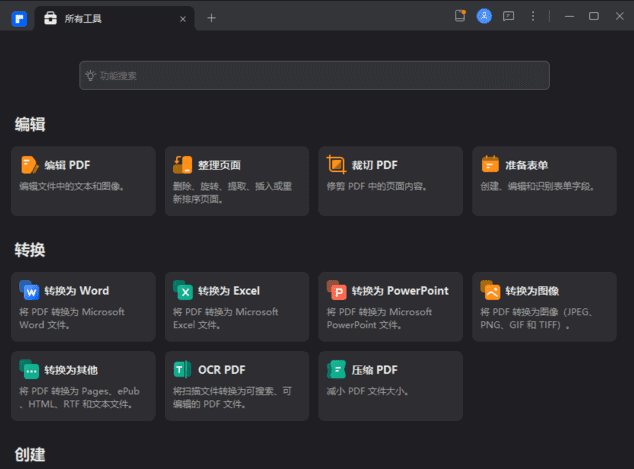
Task: Open the feedback message icon
Action: point(508,16)
